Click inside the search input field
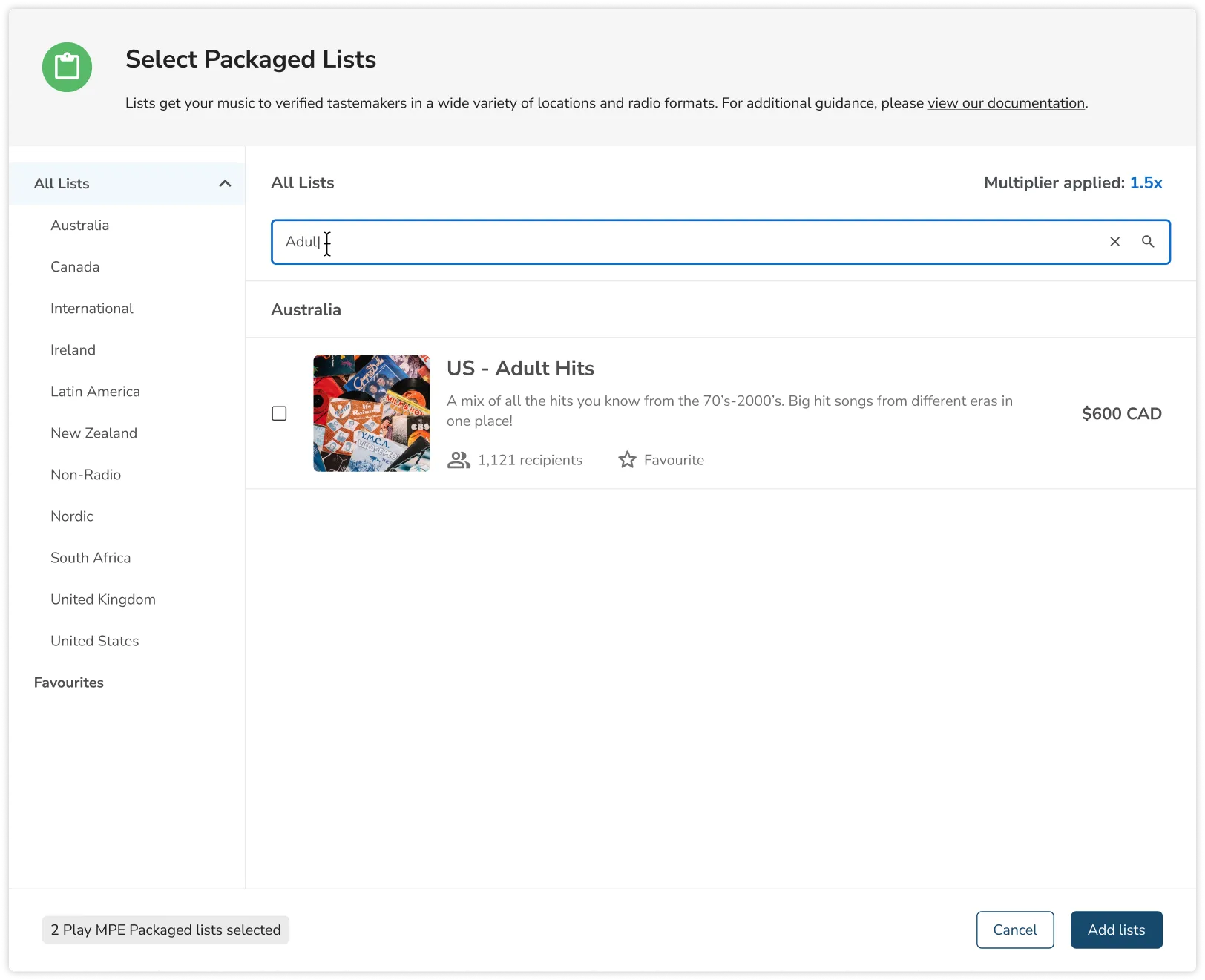This screenshot has height=980, width=1205. 668,242
